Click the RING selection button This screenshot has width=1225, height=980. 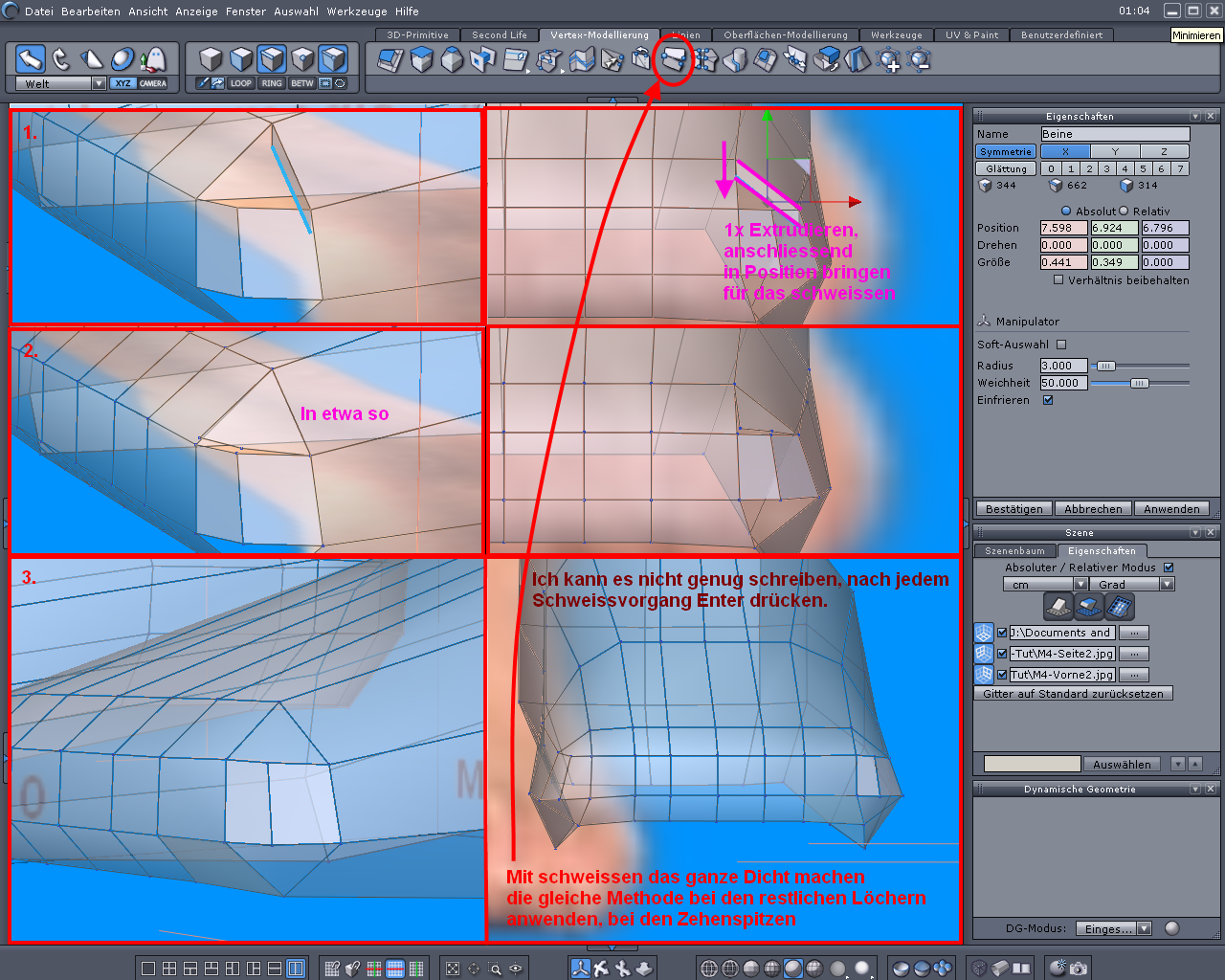[x=272, y=83]
